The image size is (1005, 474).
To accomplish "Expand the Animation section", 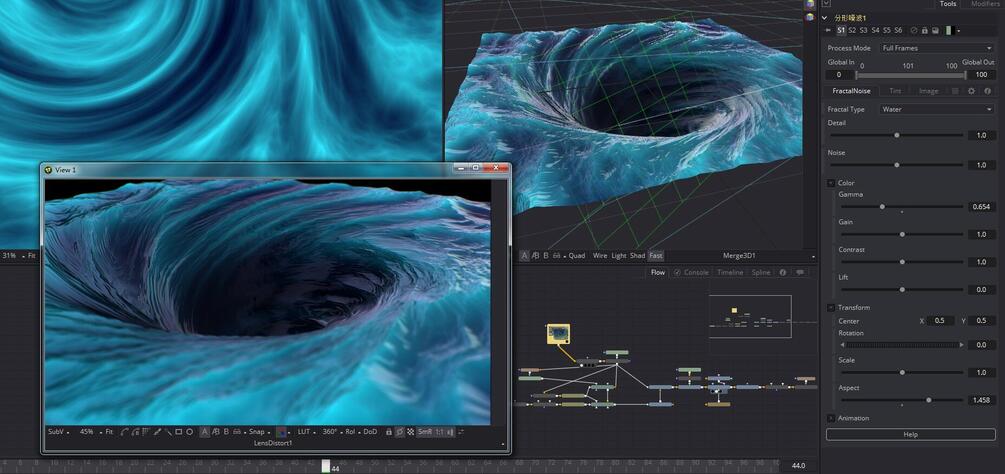I will [x=831, y=418].
